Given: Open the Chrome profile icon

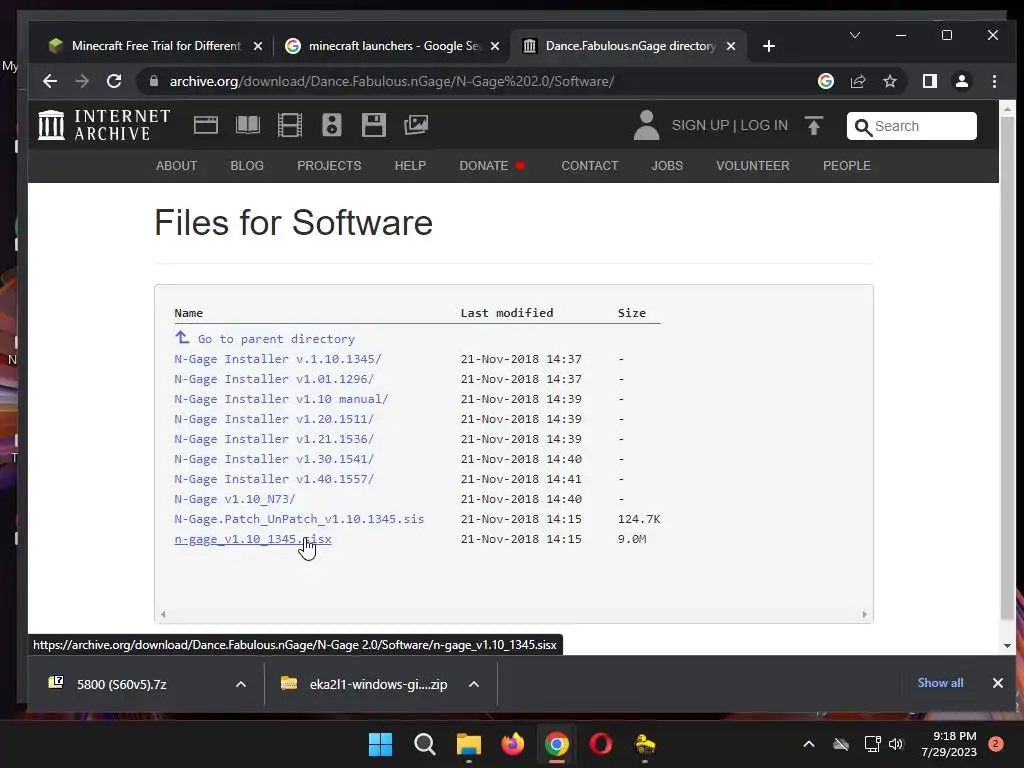Looking at the screenshot, I should pos(961,81).
